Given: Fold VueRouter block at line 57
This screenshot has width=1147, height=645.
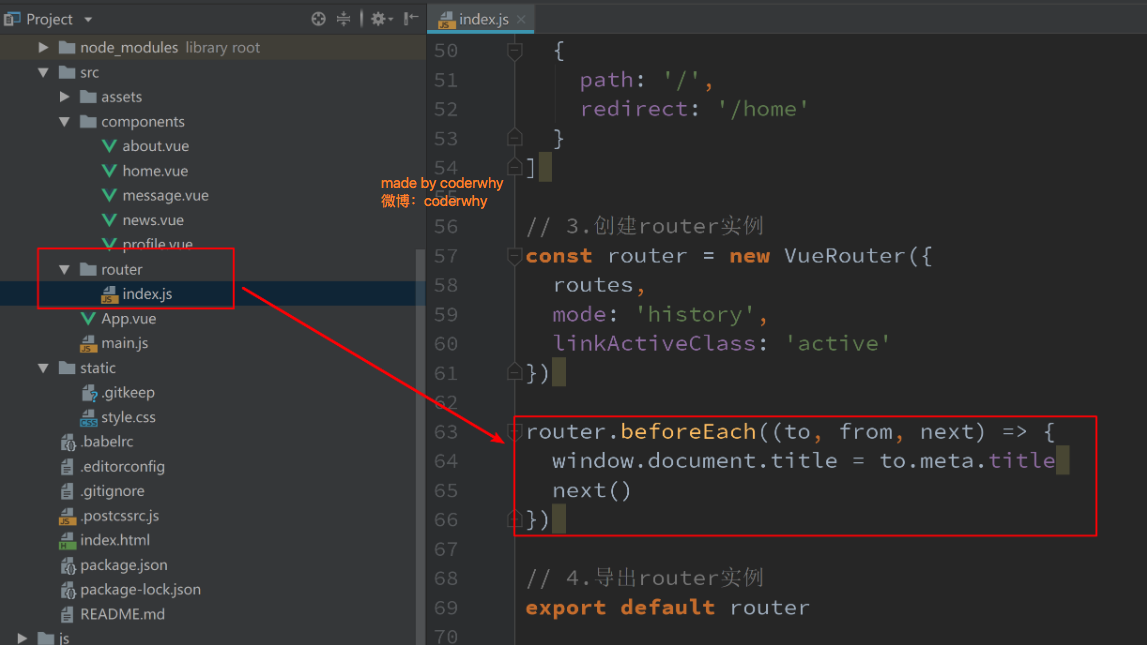Looking at the screenshot, I should [x=515, y=256].
